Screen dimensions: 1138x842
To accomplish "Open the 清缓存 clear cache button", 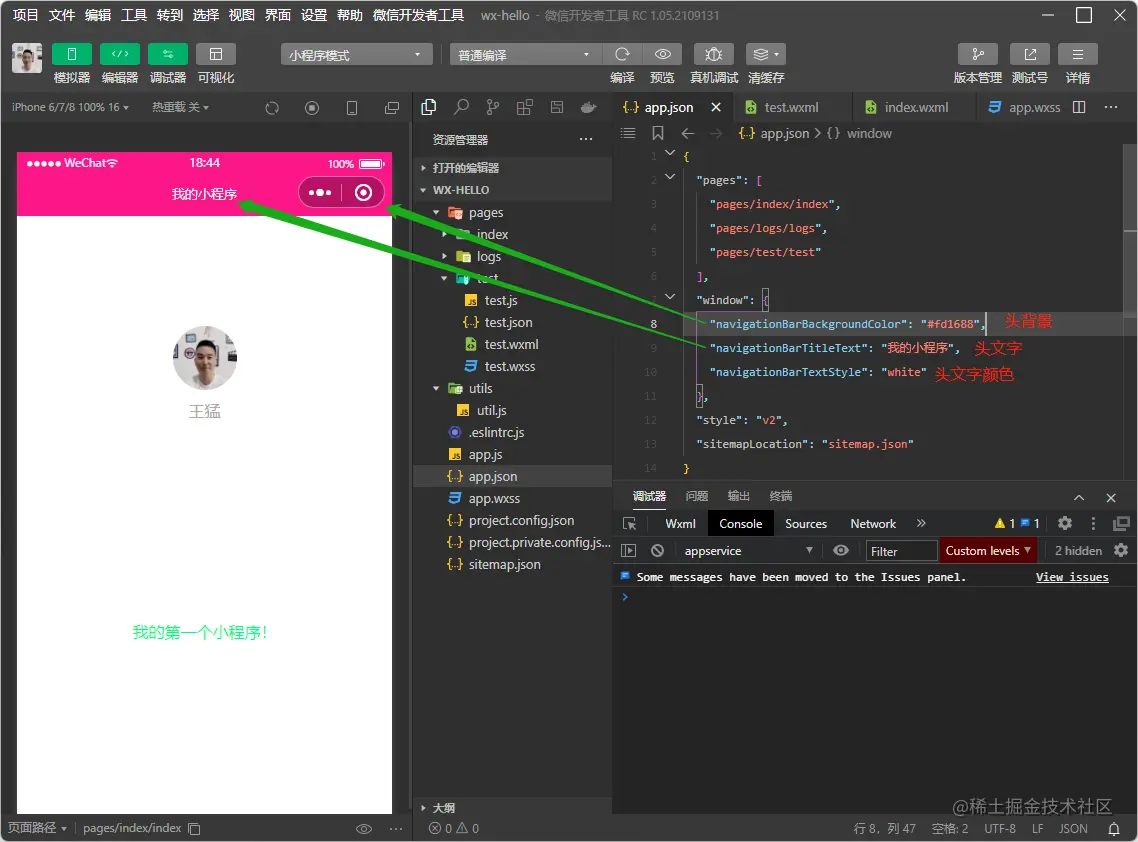I will click(766, 54).
